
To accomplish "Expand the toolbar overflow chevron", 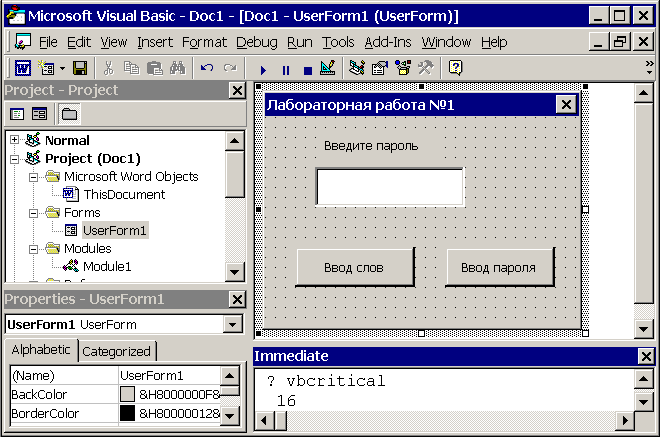I will [649, 67].
